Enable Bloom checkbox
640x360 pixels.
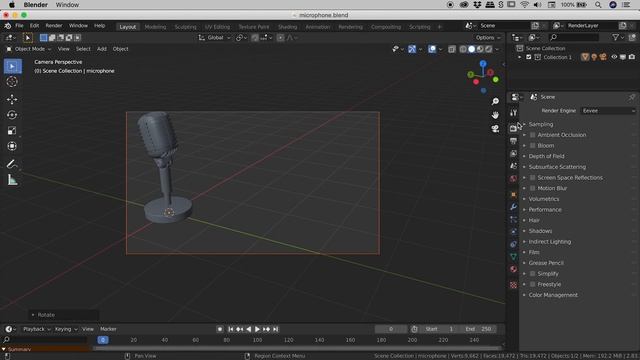pos(533,145)
